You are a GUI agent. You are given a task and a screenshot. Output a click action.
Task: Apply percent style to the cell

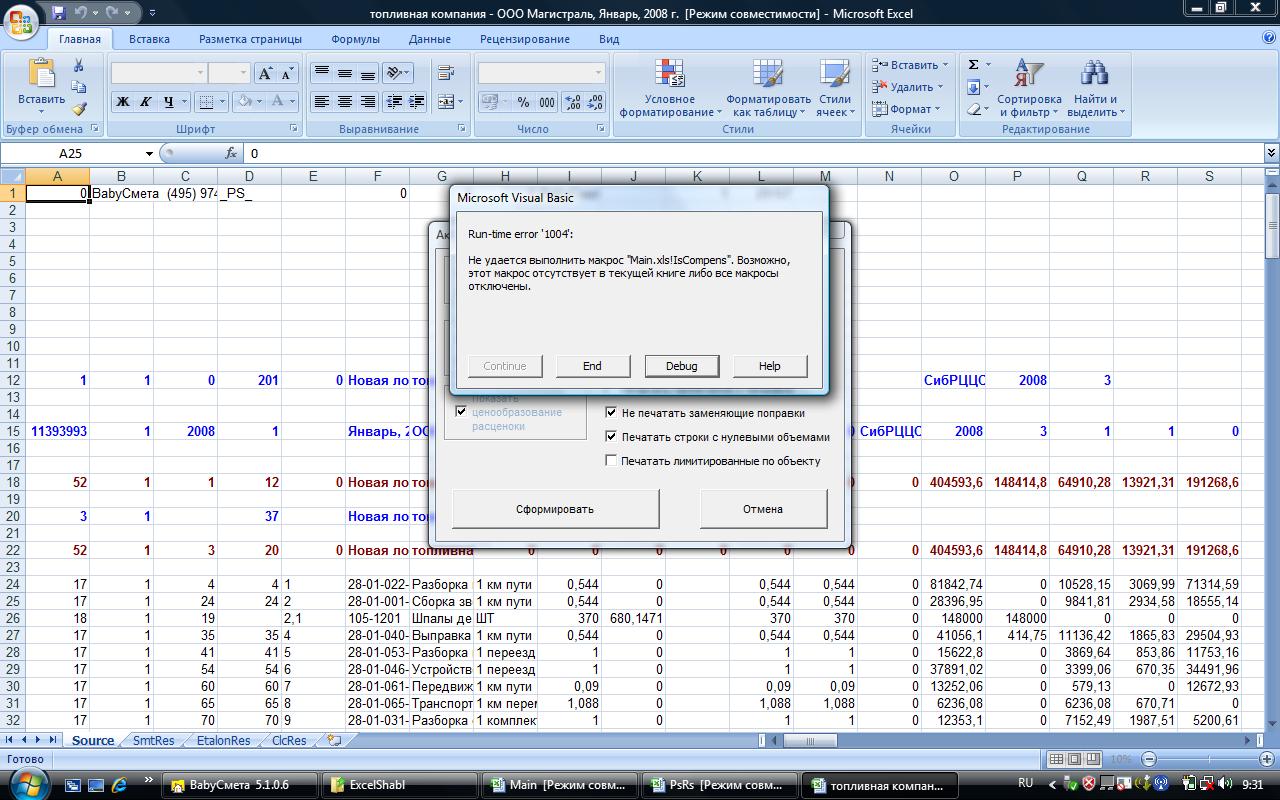[524, 102]
